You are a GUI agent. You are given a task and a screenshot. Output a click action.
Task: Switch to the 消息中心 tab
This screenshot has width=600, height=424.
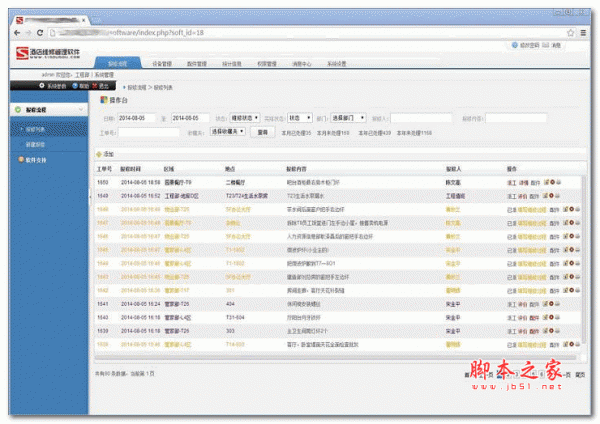tap(302, 64)
